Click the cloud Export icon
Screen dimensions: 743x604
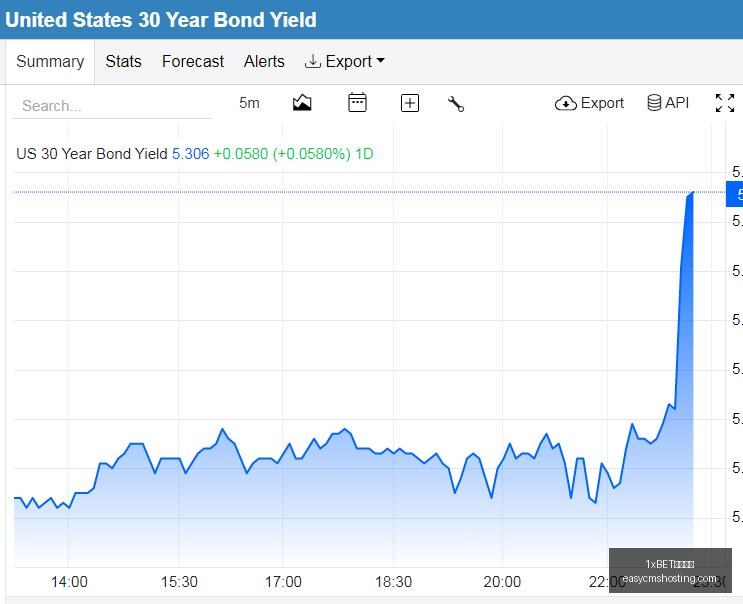565,103
